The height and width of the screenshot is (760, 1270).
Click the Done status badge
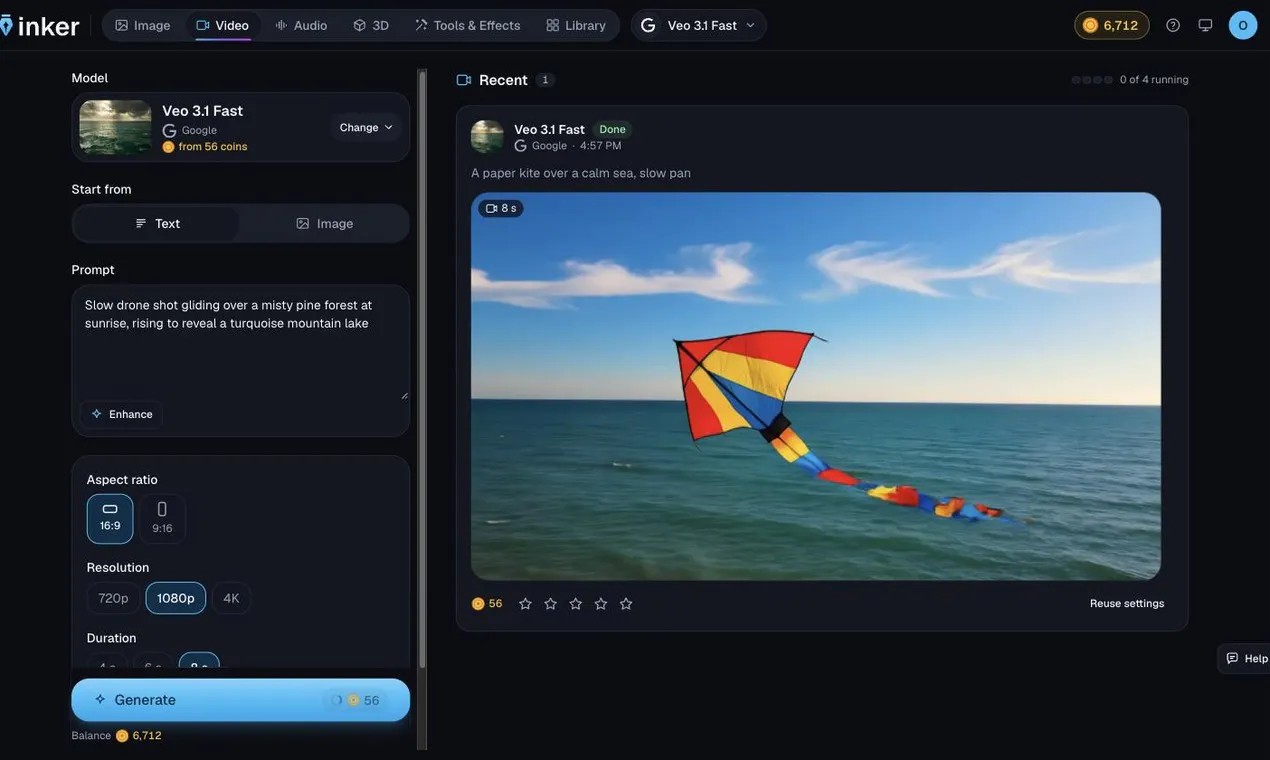click(612, 129)
